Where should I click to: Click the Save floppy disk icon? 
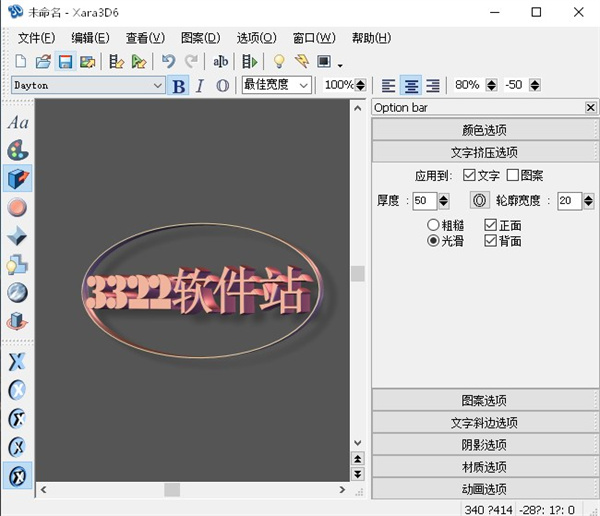(x=65, y=62)
